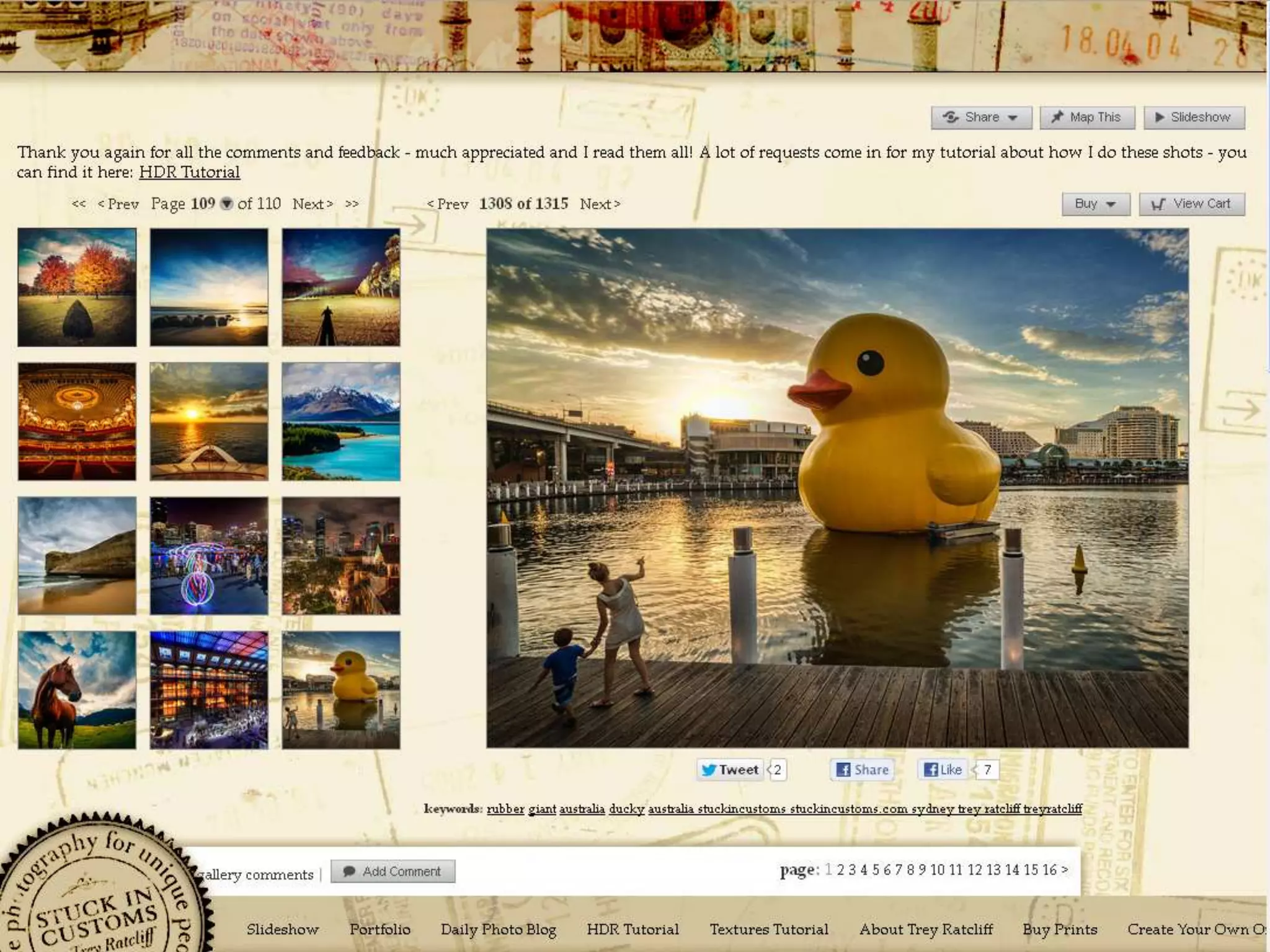The image size is (1270, 952).
Task: Open Portfolio in bottom navigation
Action: (380, 929)
